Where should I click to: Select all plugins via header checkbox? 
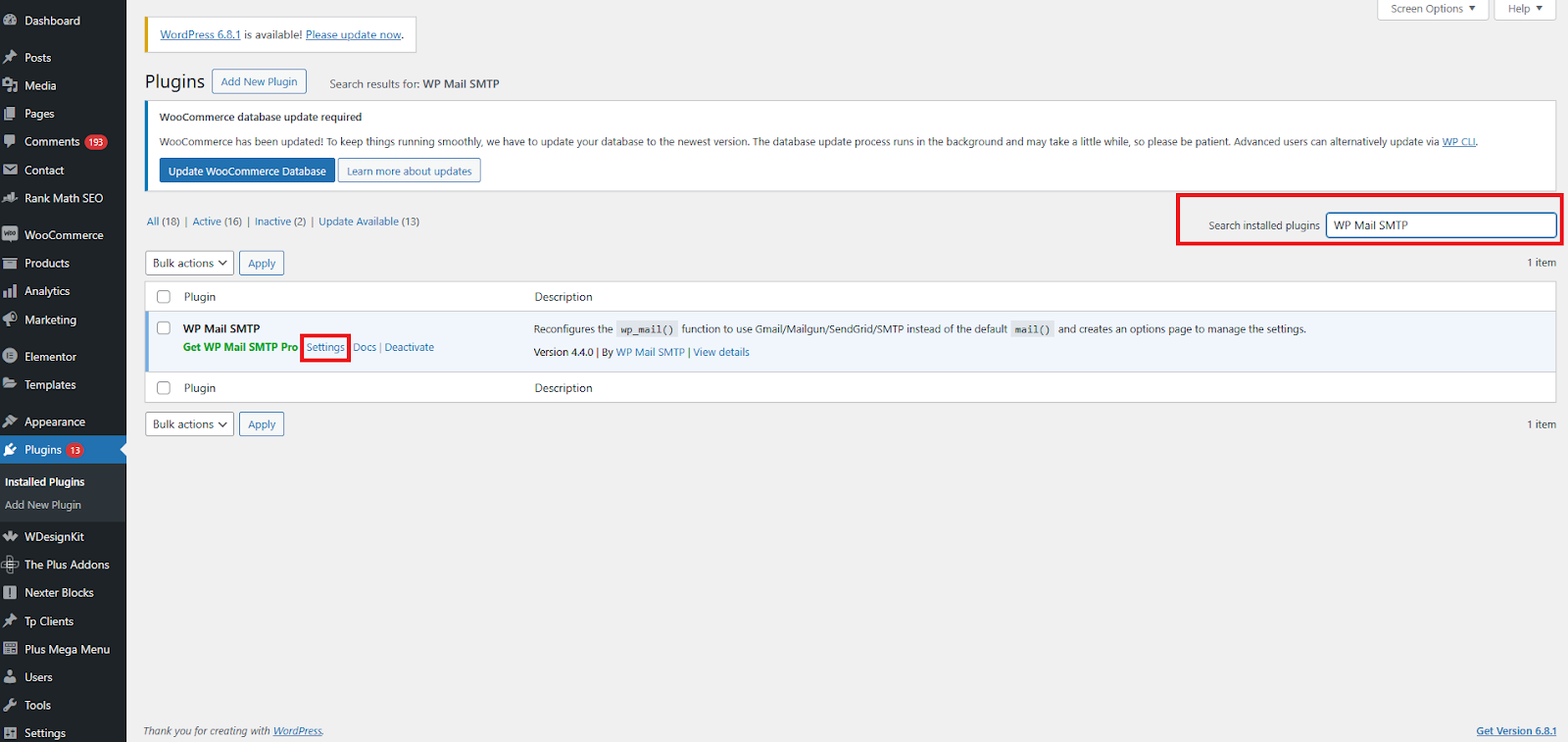click(164, 297)
